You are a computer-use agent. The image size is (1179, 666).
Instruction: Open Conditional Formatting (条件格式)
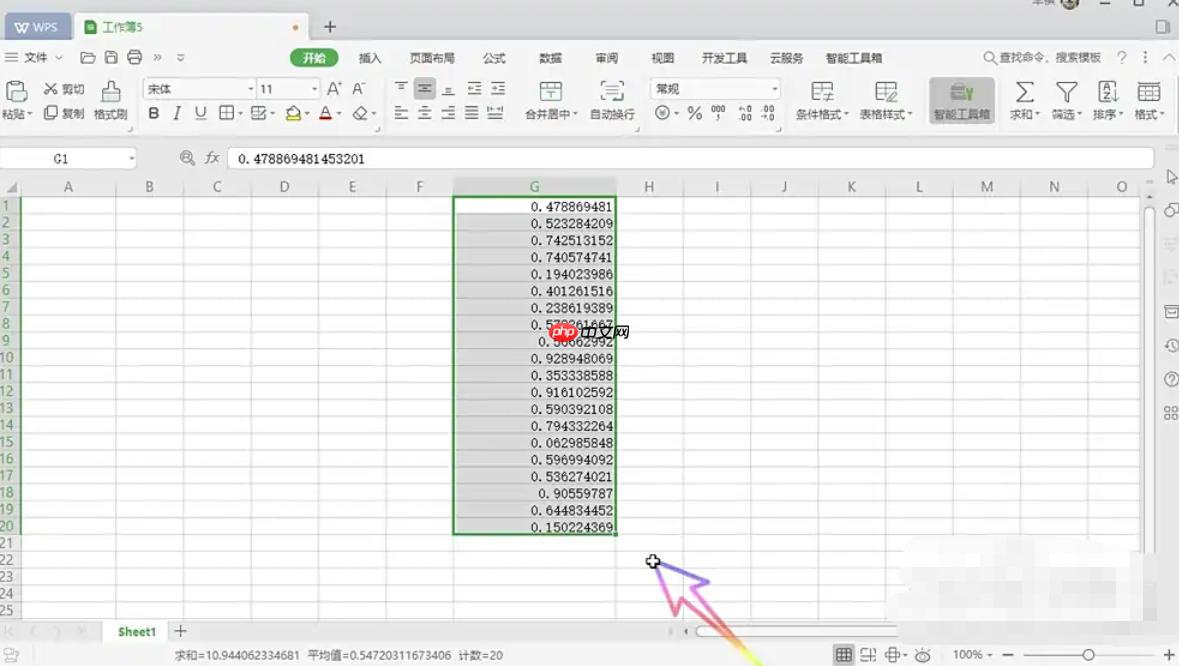pyautogui.click(x=822, y=100)
